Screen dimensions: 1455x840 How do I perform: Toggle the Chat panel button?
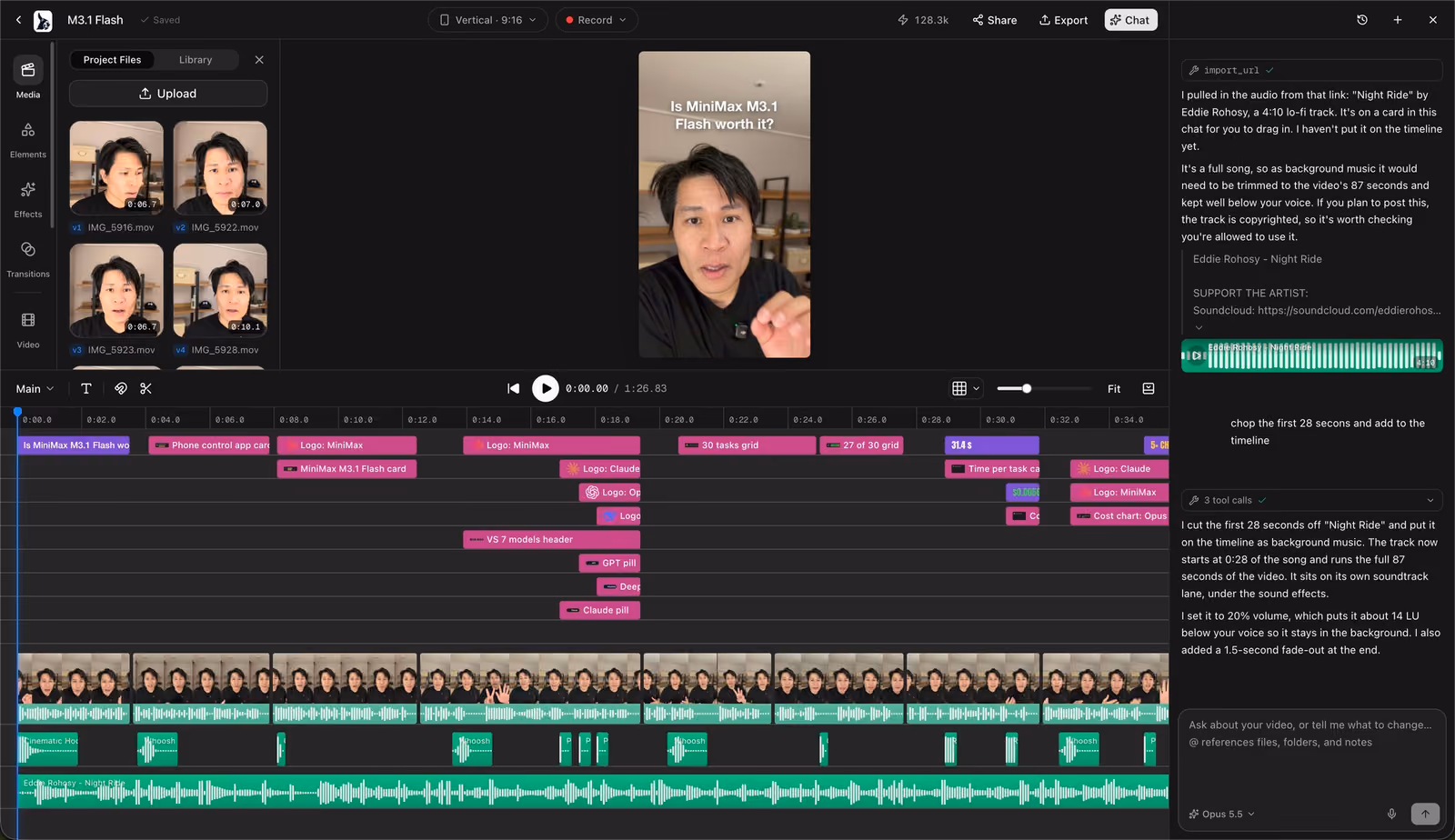[x=1130, y=20]
